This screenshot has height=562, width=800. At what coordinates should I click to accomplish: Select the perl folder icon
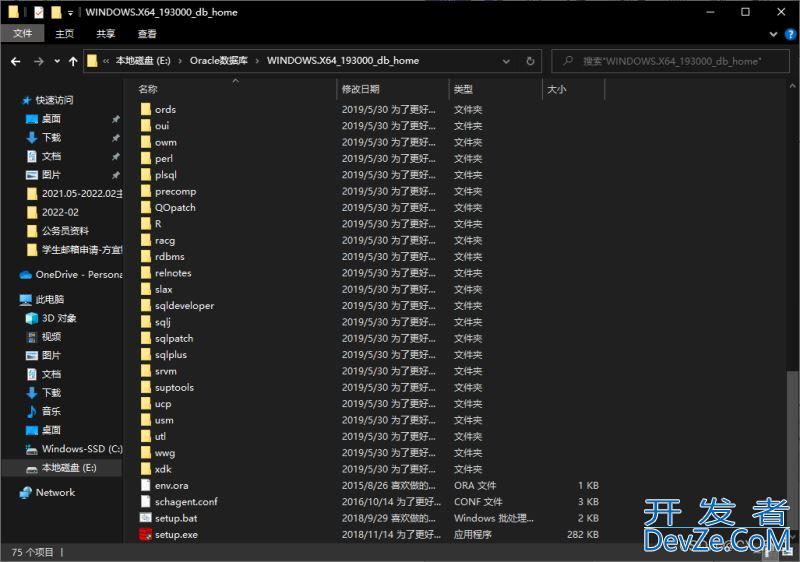[x=145, y=159]
